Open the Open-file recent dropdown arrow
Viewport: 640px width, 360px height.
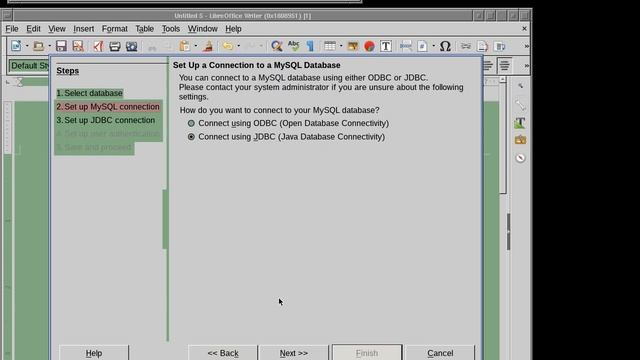click(x=49, y=46)
